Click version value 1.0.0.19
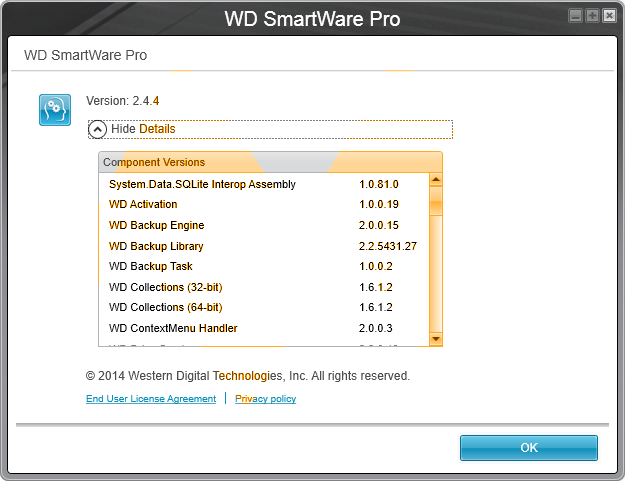This screenshot has width=625, height=481. tap(379, 204)
